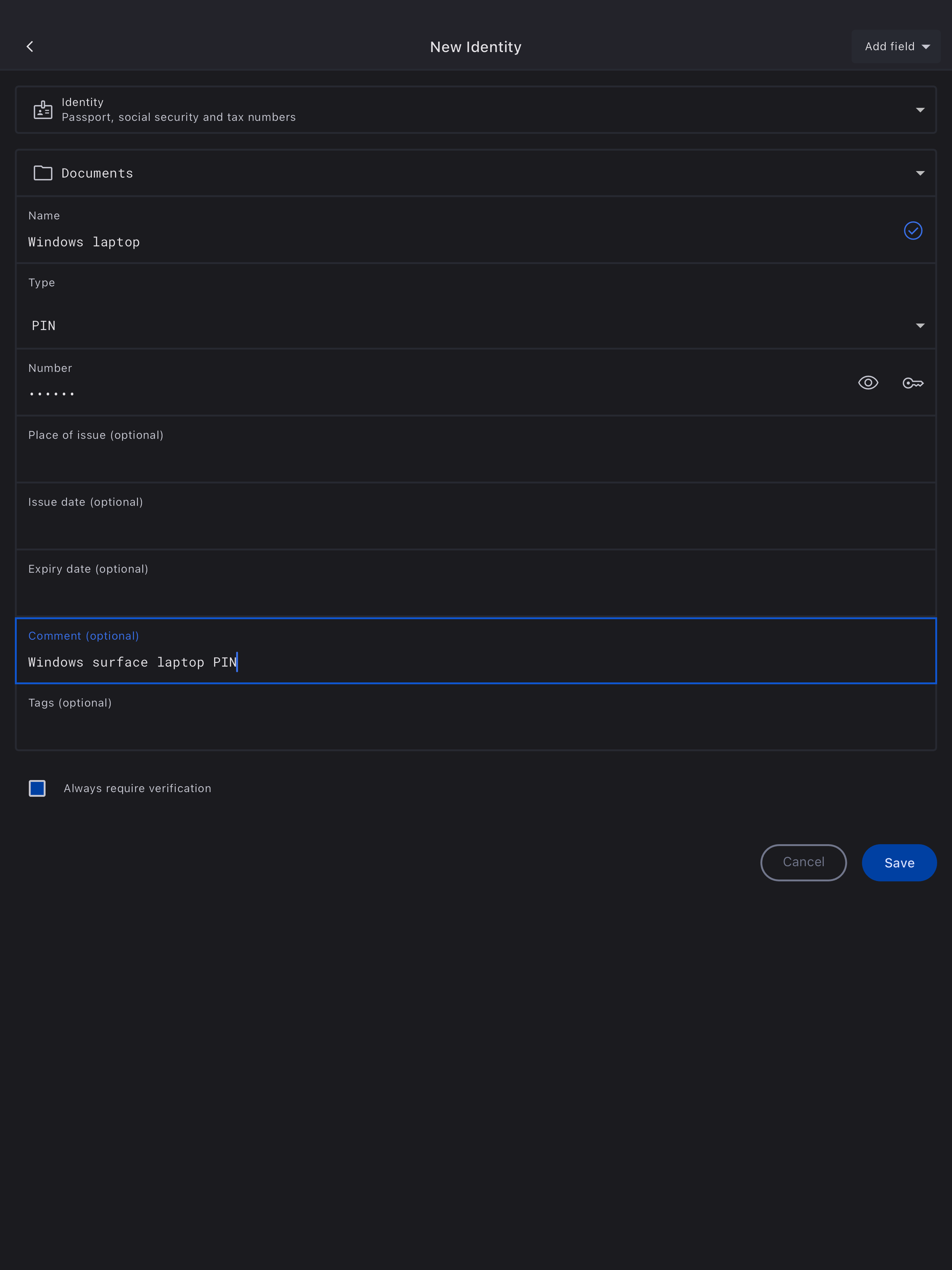
Task: Open the Type dropdown showing PIN
Action: coord(475,325)
